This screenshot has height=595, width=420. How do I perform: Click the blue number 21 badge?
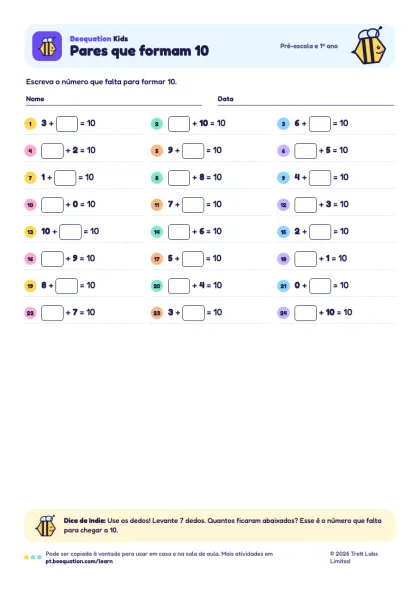283,286
